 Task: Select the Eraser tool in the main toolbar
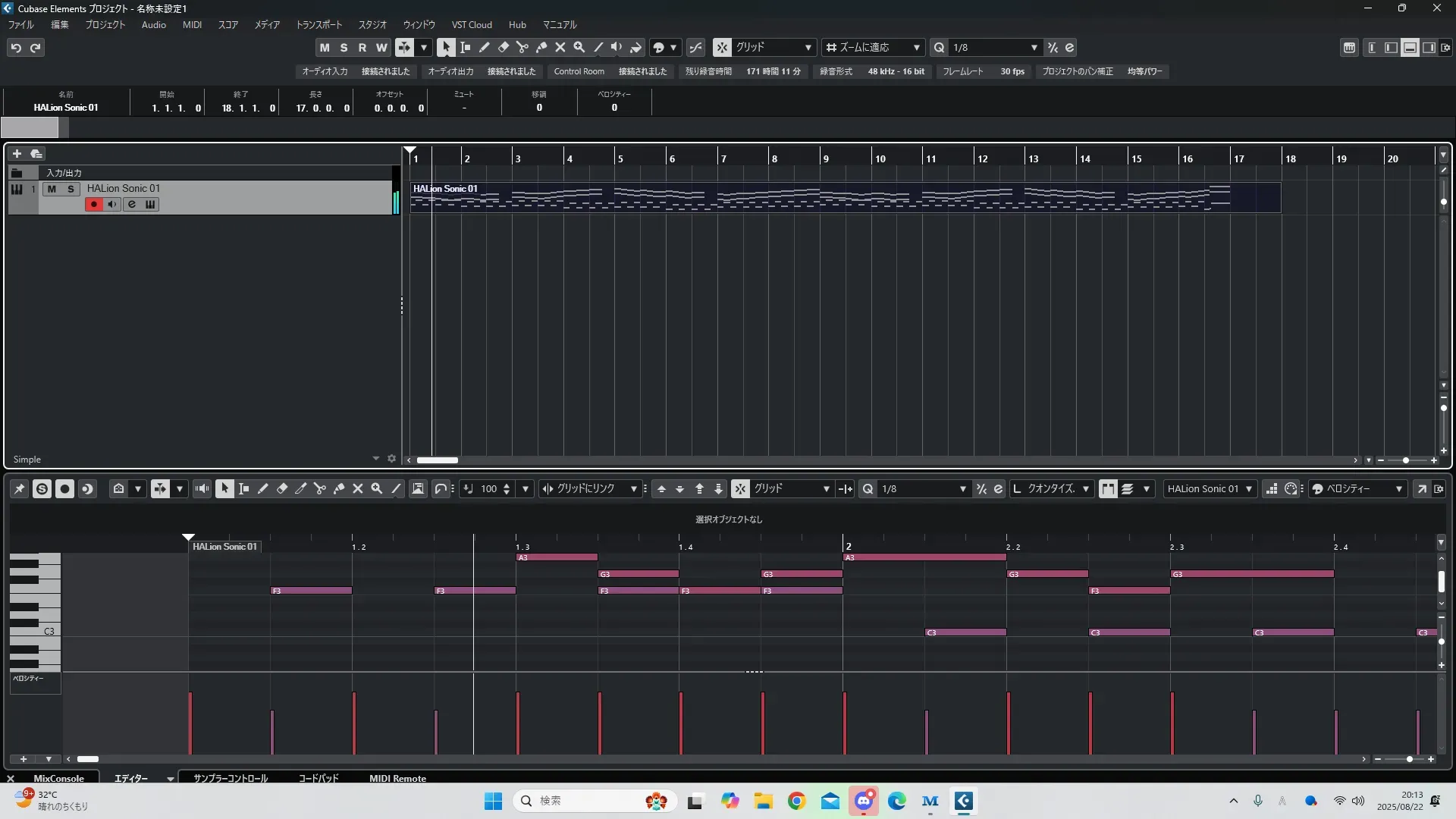pos(503,47)
